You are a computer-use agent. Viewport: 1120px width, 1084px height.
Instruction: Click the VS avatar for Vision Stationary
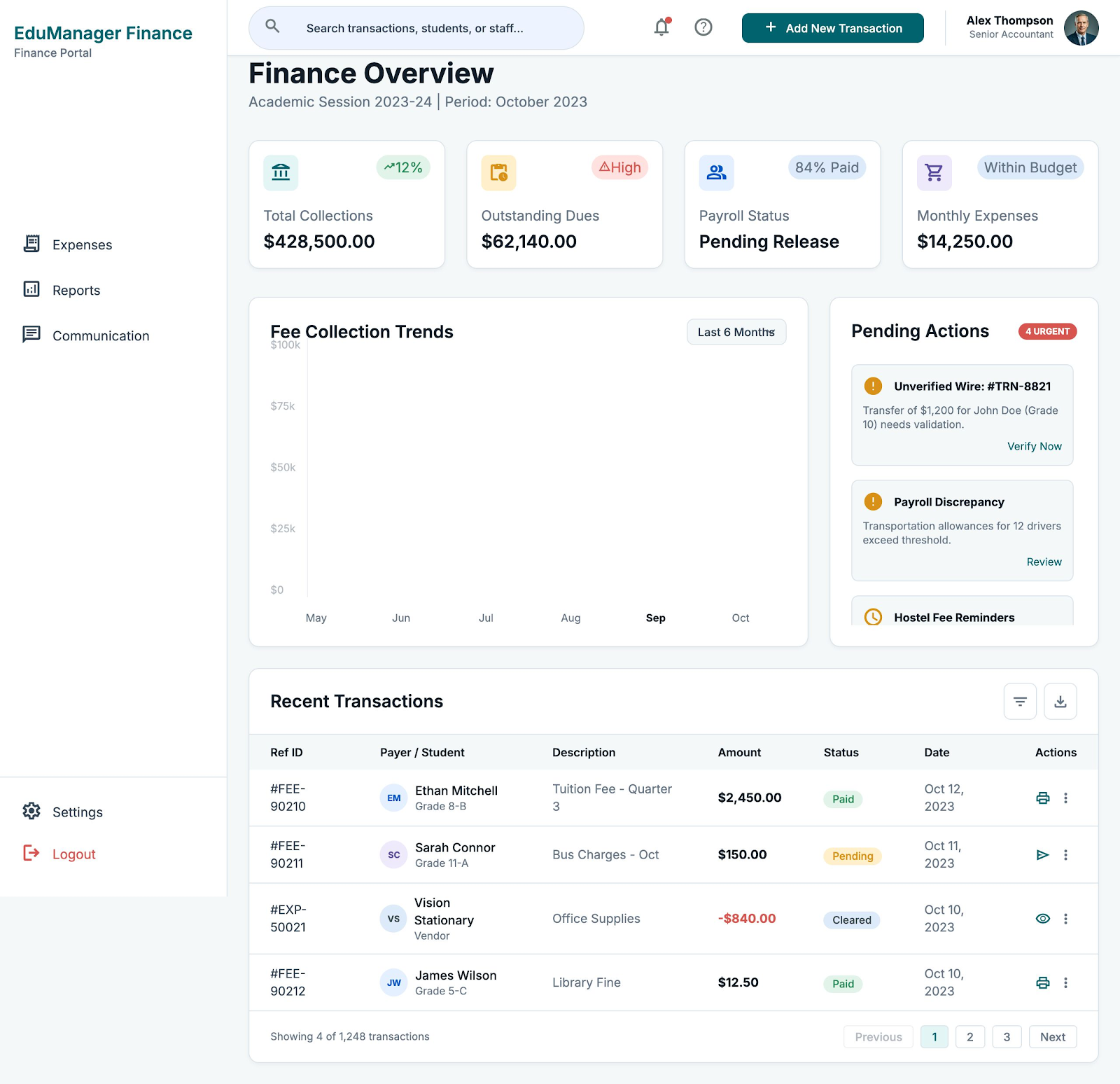[x=394, y=918]
